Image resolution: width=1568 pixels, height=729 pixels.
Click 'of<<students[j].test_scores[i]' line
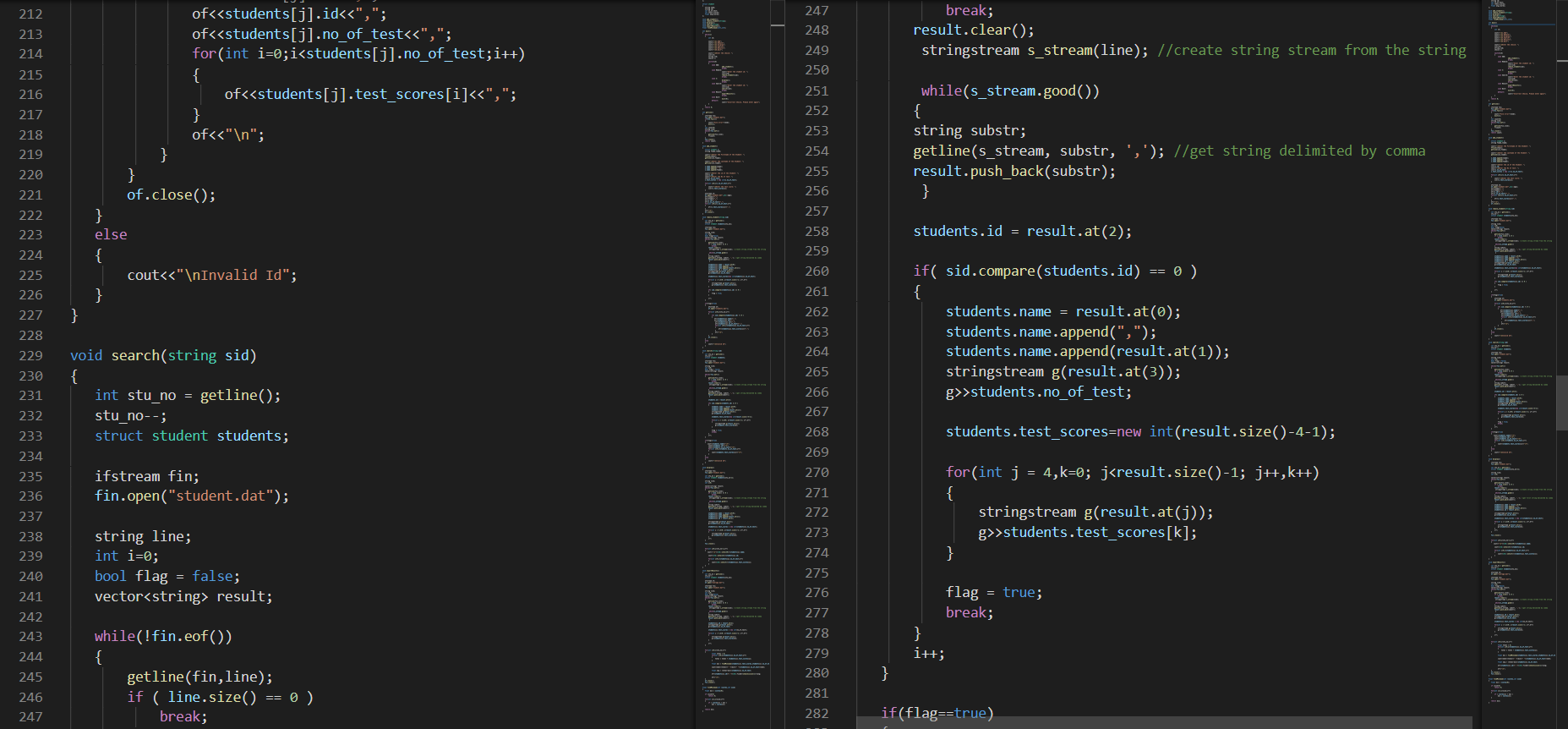coord(370,94)
